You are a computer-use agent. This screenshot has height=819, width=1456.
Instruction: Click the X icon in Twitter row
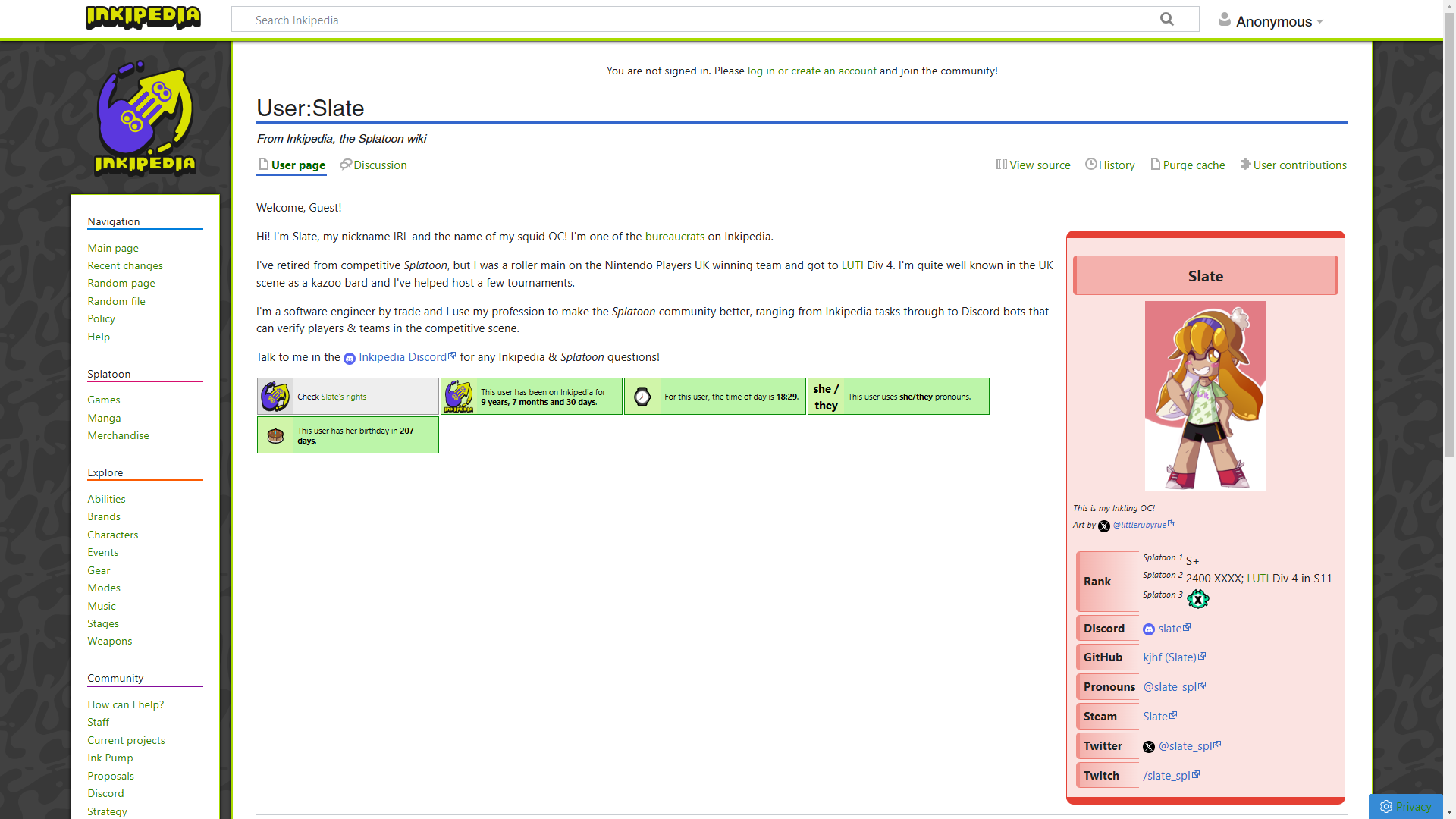point(1149,747)
